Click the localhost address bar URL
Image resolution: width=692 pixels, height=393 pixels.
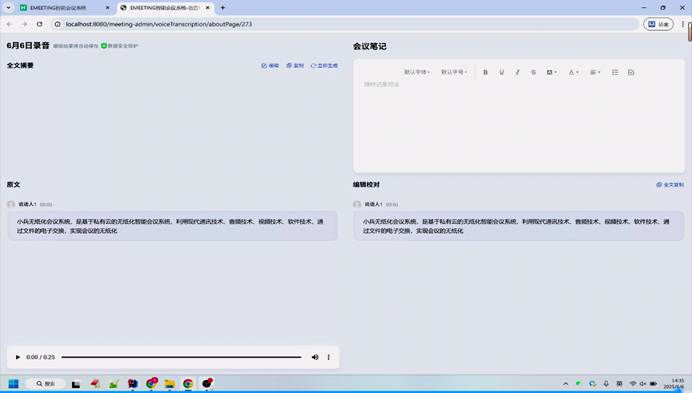[159, 24]
